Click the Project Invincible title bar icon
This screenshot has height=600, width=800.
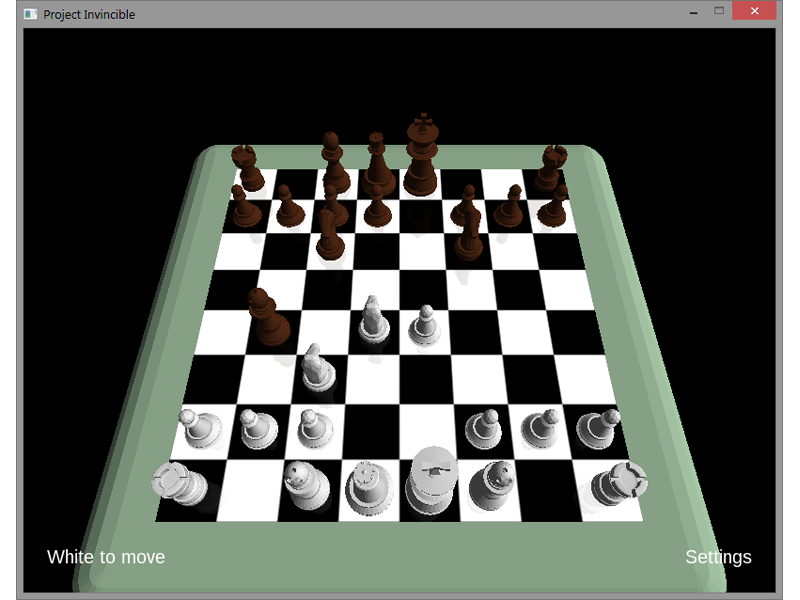pyautogui.click(x=30, y=14)
